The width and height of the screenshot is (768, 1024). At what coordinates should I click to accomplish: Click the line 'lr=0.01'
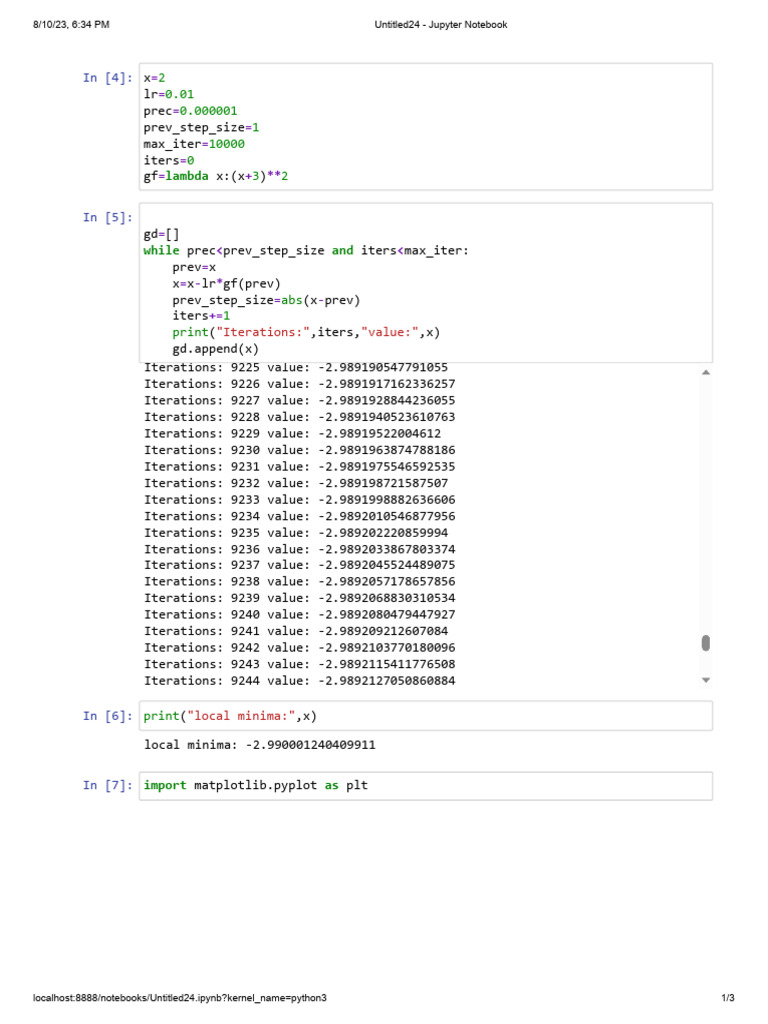168,94
